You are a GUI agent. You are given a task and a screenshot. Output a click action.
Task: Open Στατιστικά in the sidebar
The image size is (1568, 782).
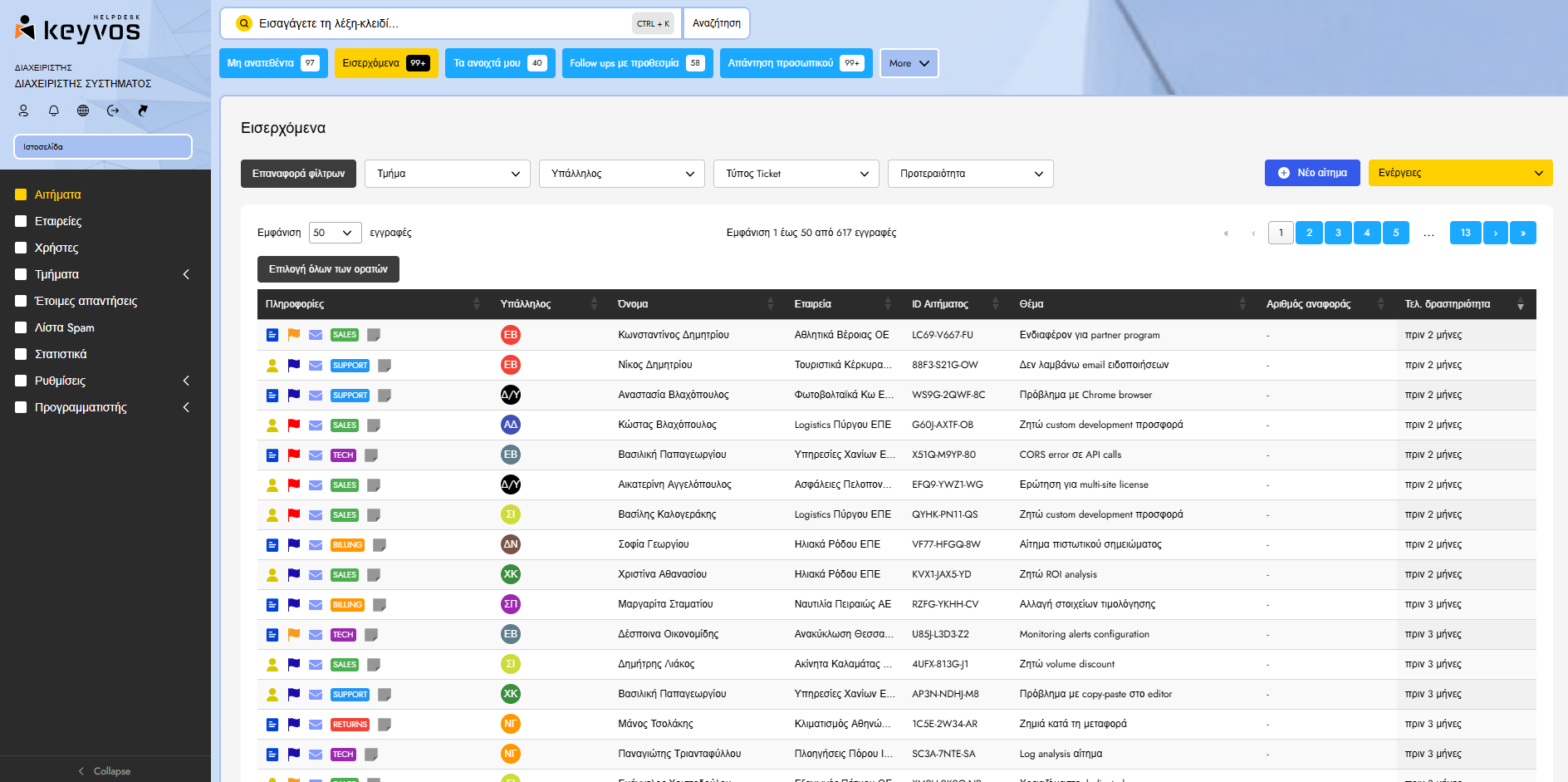point(61,354)
